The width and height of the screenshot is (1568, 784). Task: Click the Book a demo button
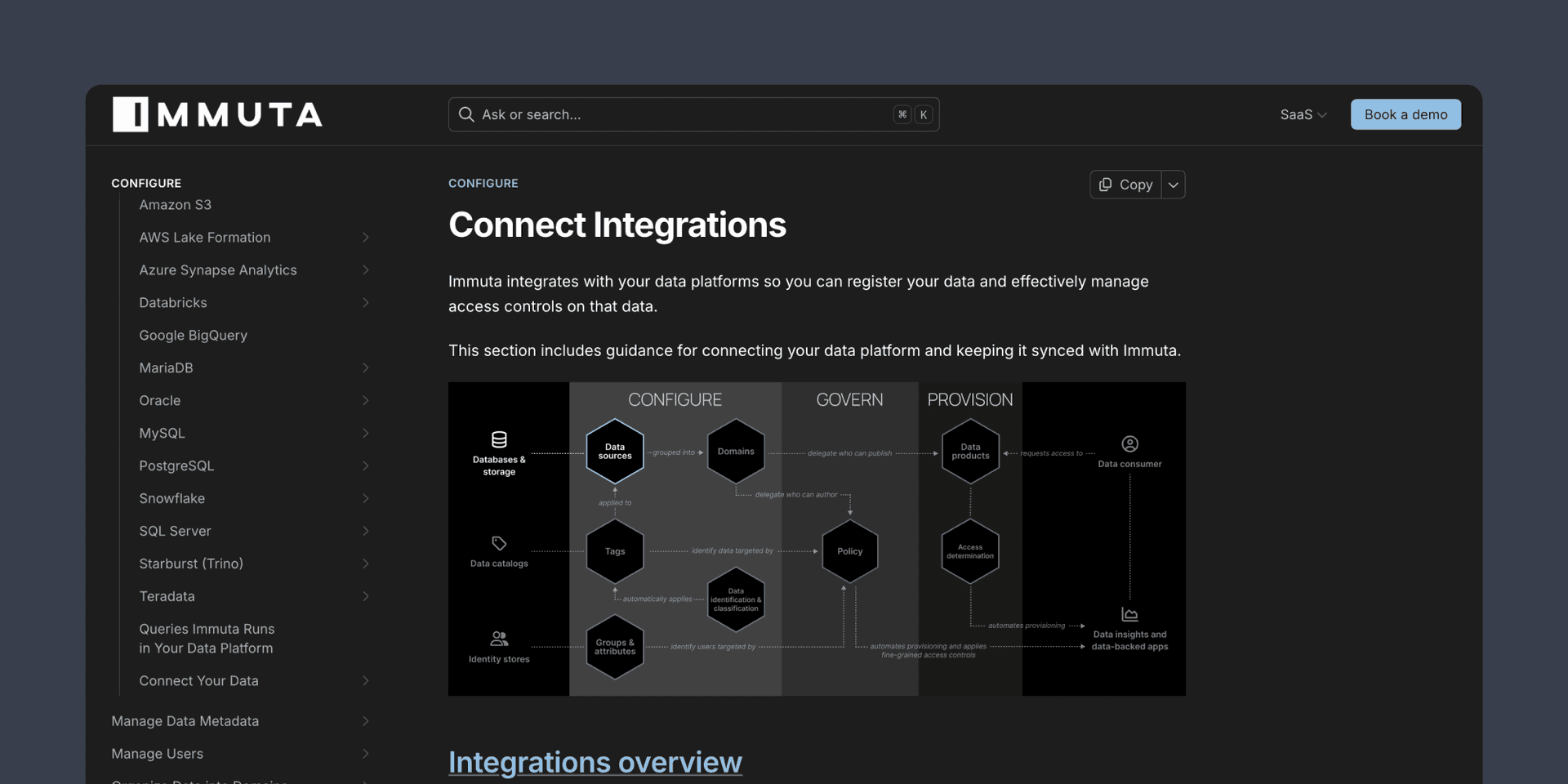click(x=1405, y=114)
